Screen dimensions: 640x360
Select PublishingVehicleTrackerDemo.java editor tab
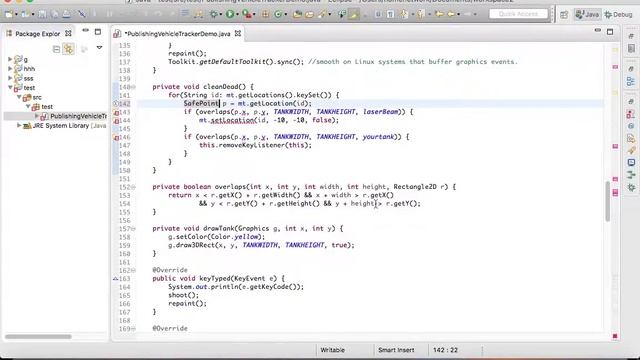[x=178, y=34]
